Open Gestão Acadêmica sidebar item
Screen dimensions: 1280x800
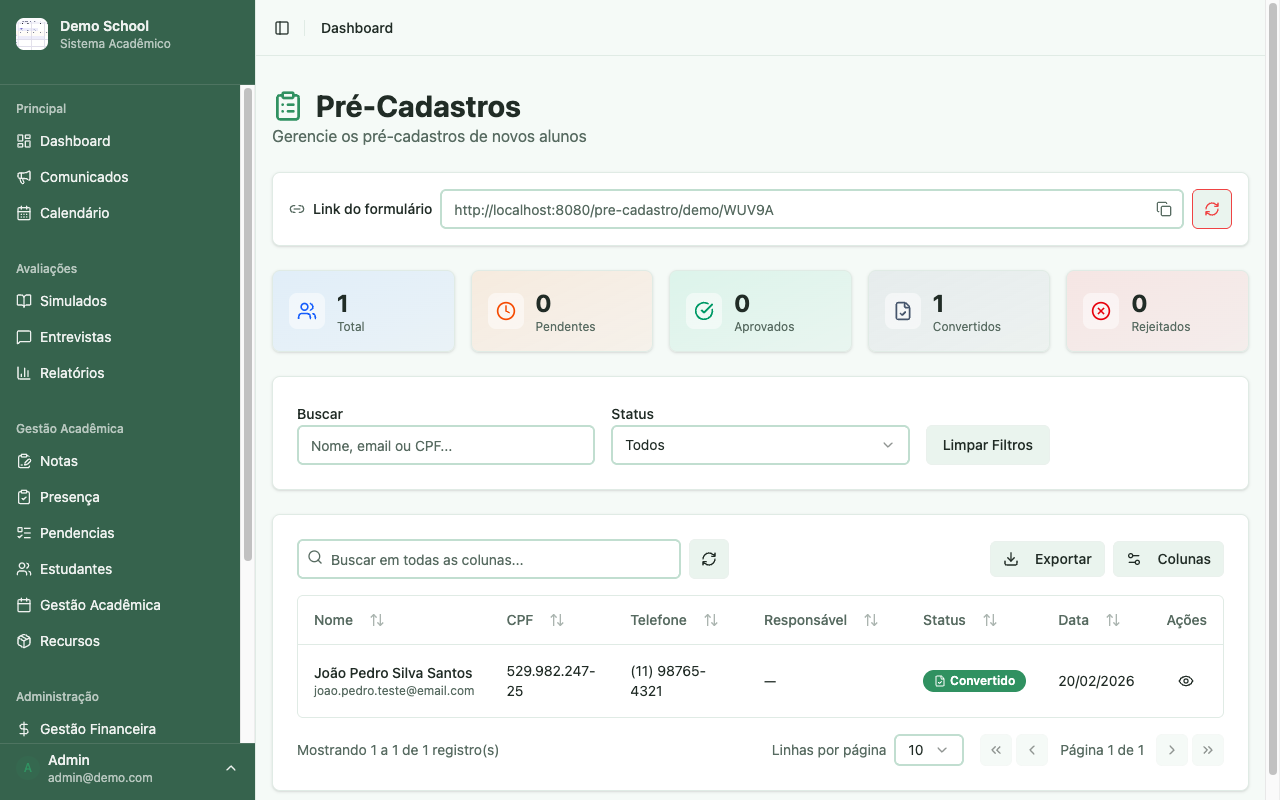pyautogui.click(x=120, y=605)
